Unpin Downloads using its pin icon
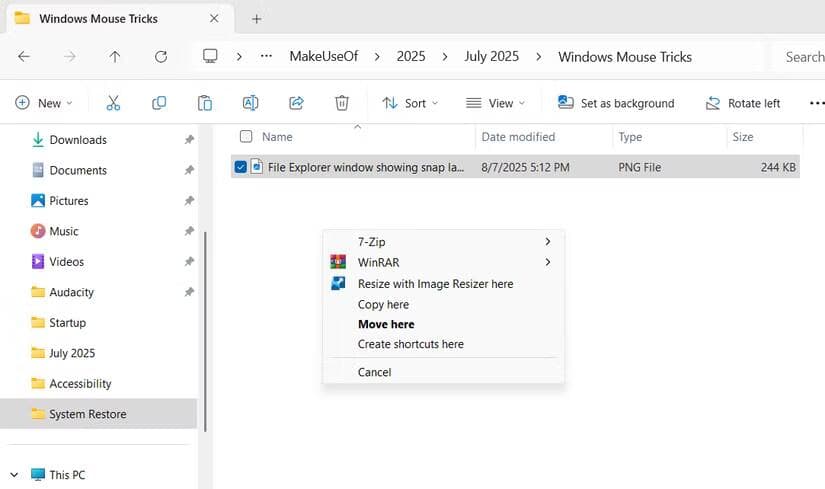This screenshot has height=489, width=825. tap(189, 139)
